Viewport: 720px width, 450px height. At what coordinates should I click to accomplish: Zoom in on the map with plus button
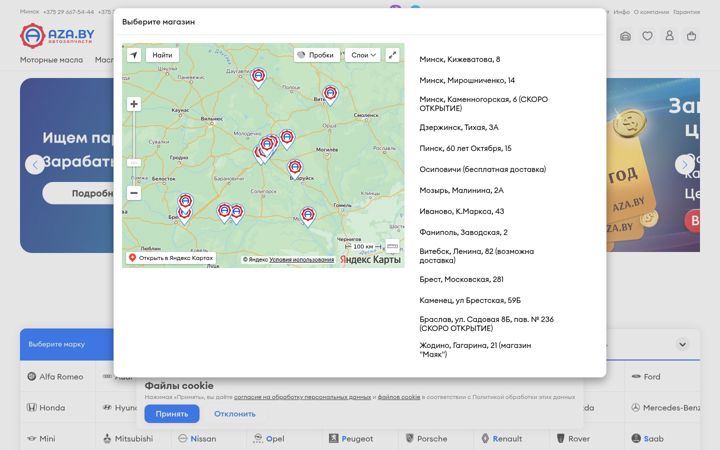click(x=134, y=104)
